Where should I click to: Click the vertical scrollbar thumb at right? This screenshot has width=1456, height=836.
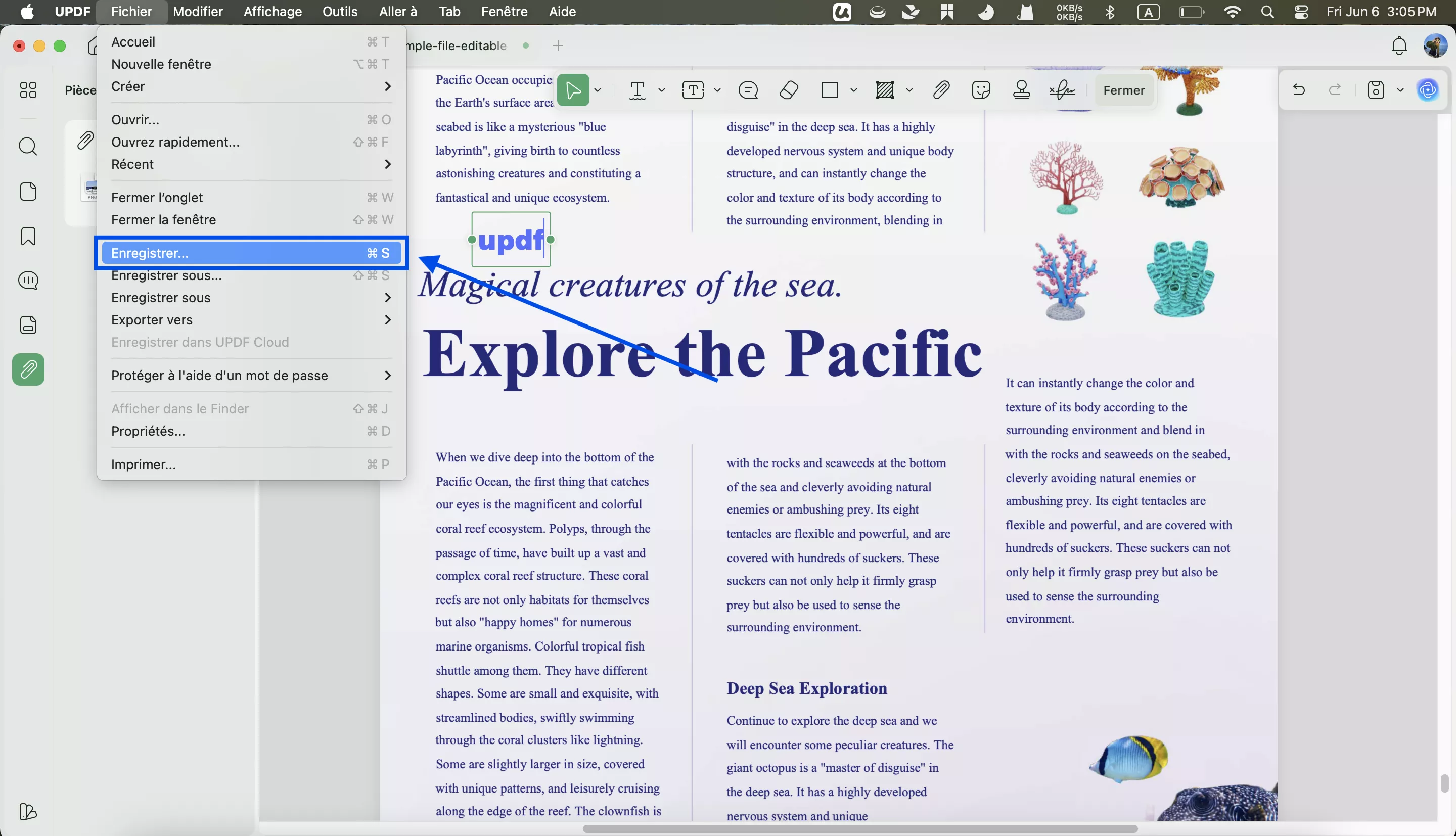coord(1444,783)
